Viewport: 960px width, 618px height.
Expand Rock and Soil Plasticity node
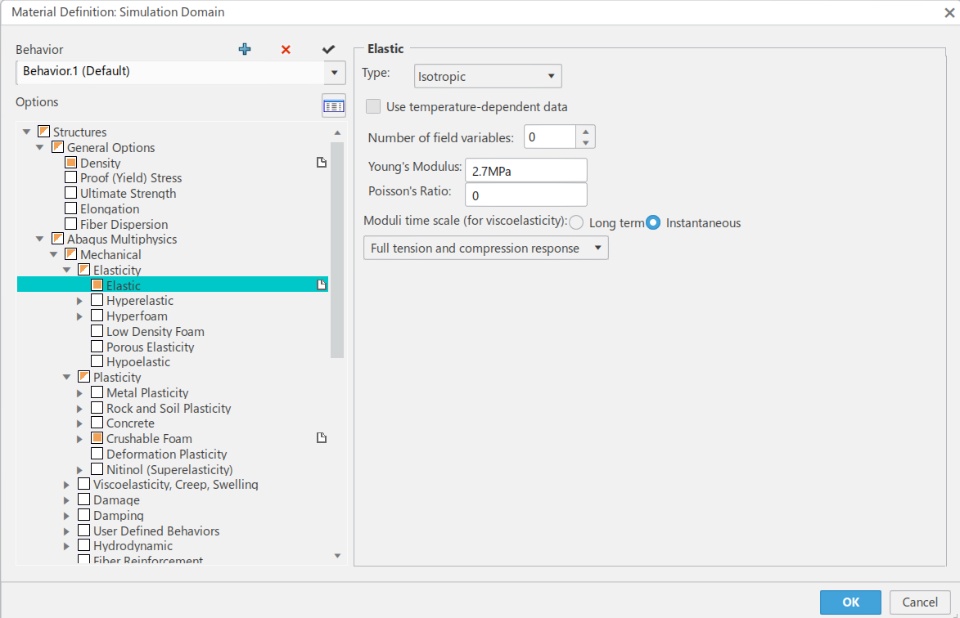(x=80, y=408)
